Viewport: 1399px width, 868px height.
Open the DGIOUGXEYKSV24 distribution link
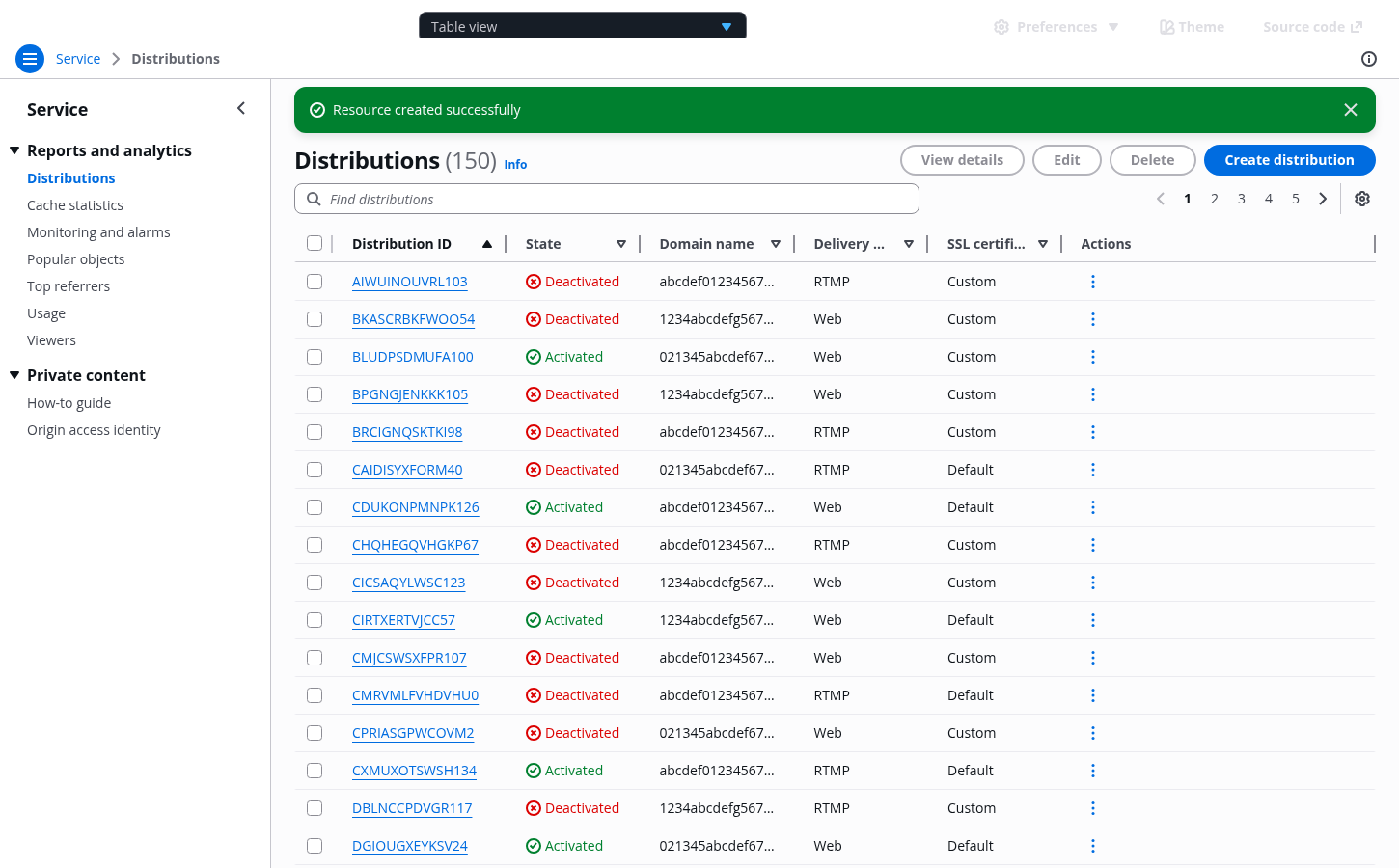(409, 846)
